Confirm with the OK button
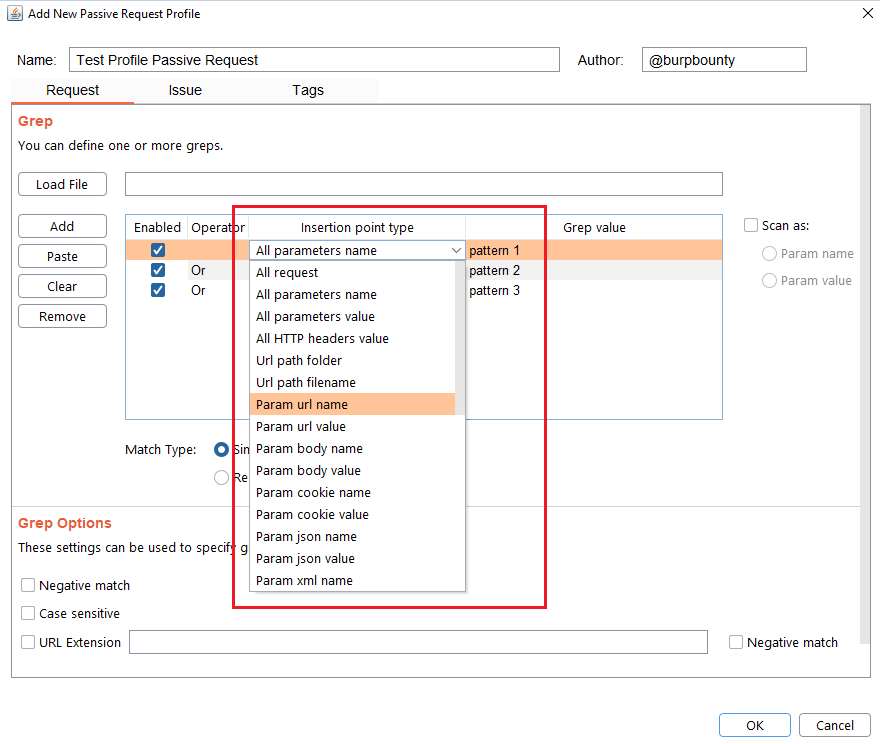 (754, 726)
